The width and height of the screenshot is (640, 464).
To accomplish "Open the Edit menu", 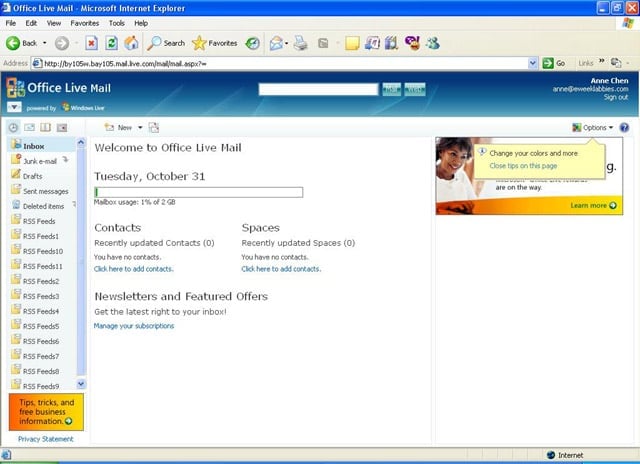I will (31, 23).
